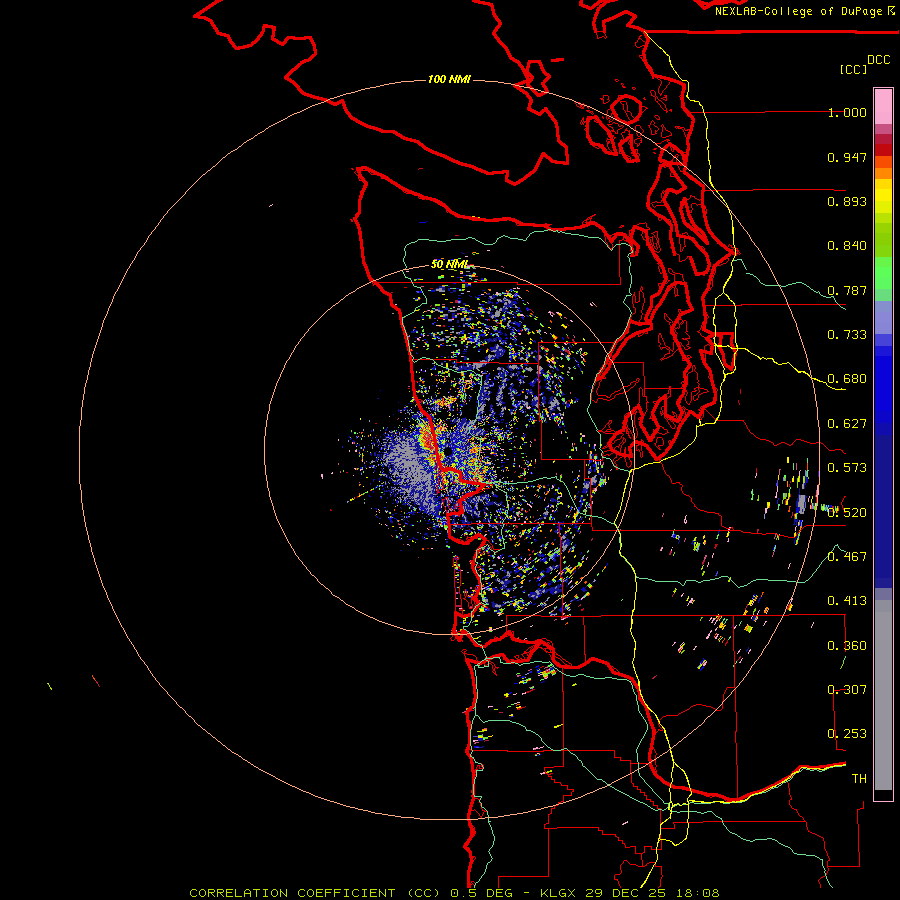Click the 0.733 scale value
This screenshot has width=900, height=900.
point(847,335)
